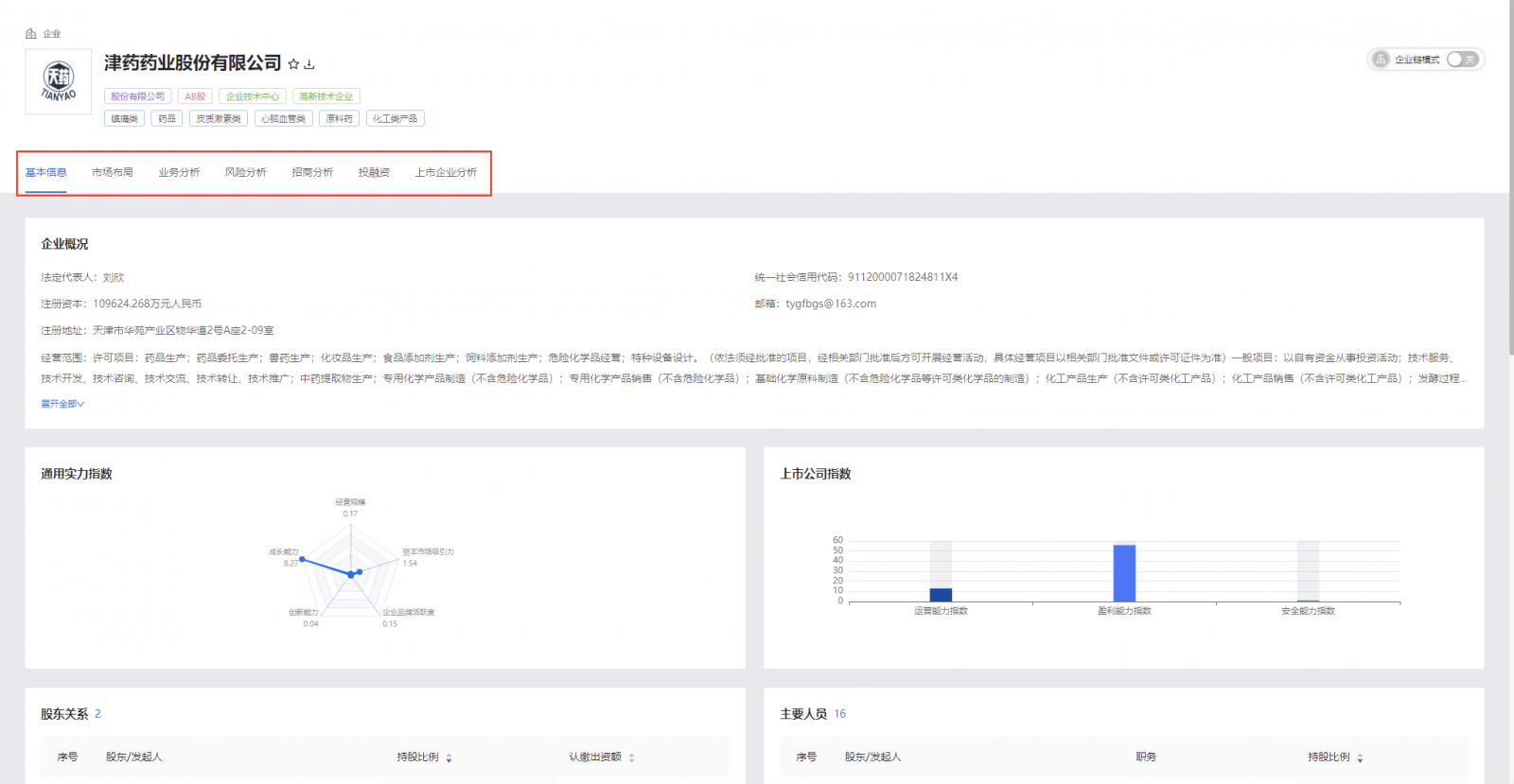Click the registered address 天津市华苑产业区物华道2号A座2-09室
This screenshot has height=784, width=1514.
184,330
